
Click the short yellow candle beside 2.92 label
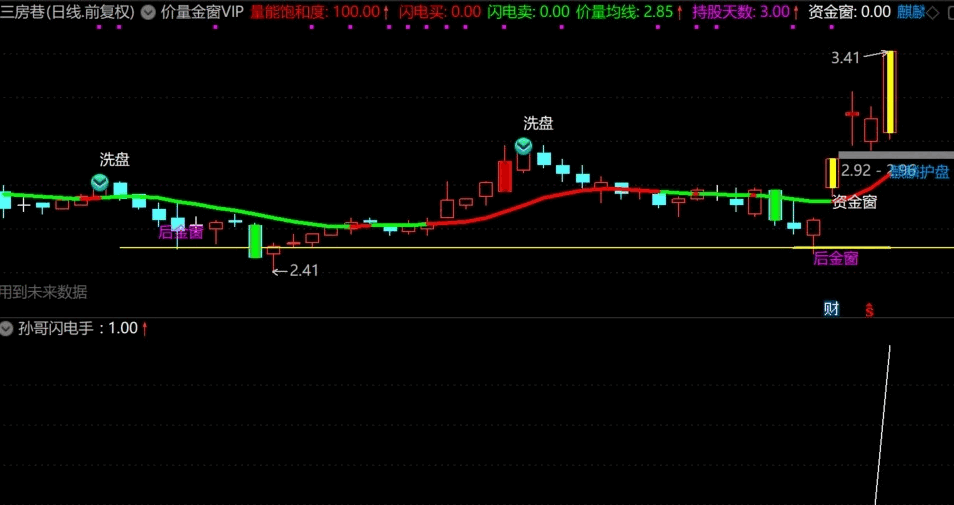pyautogui.click(x=832, y=173)
